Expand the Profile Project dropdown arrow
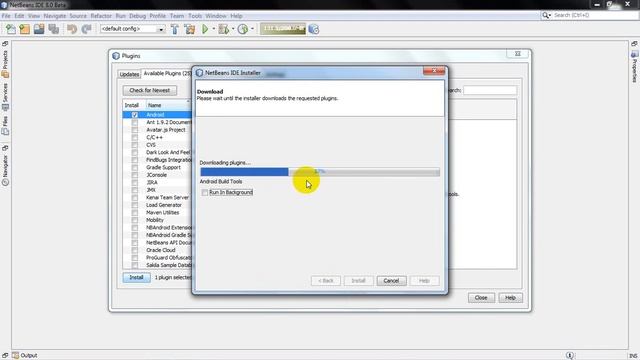This screenshot has width=640, height=360. pyautogui.click(x=252, y=29)
